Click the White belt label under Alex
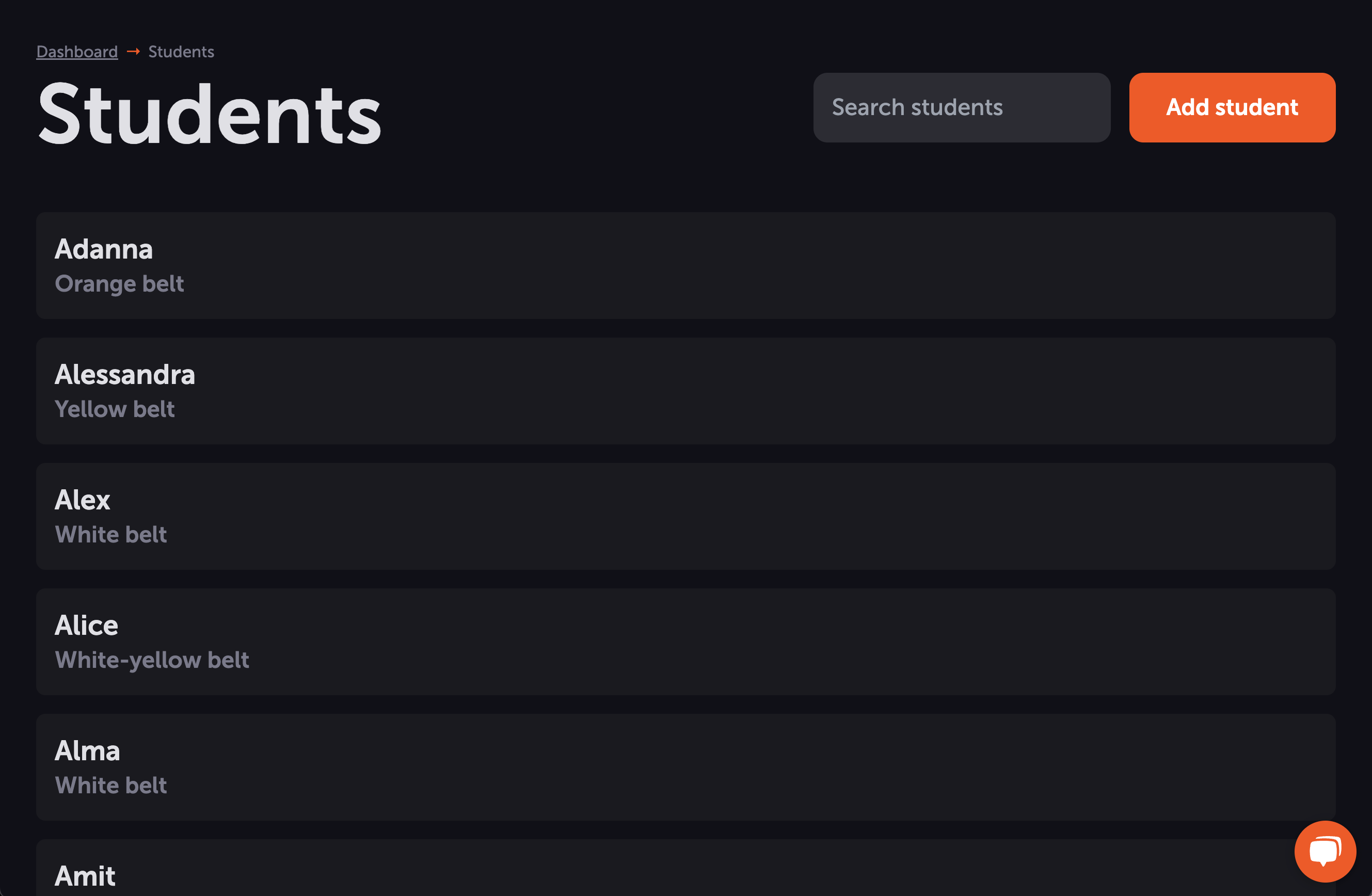Viewport: 1372px width, 896px height. click(110, 535)
